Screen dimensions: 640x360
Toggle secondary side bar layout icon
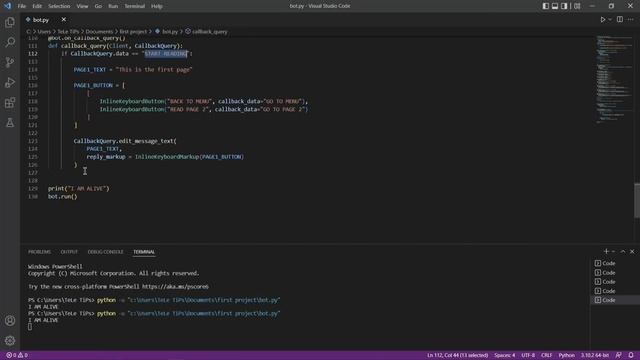[x=564, y=6]
